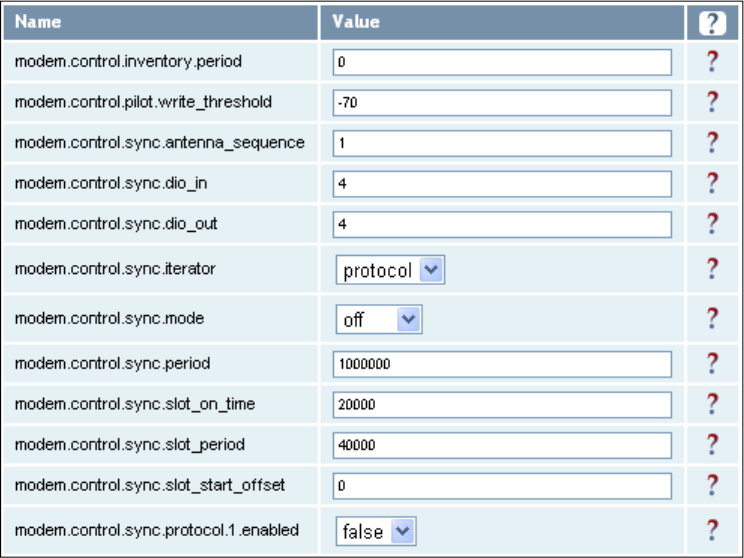Open help for sync.dio_in row
The image size is (744, 558).
point(712,183)
